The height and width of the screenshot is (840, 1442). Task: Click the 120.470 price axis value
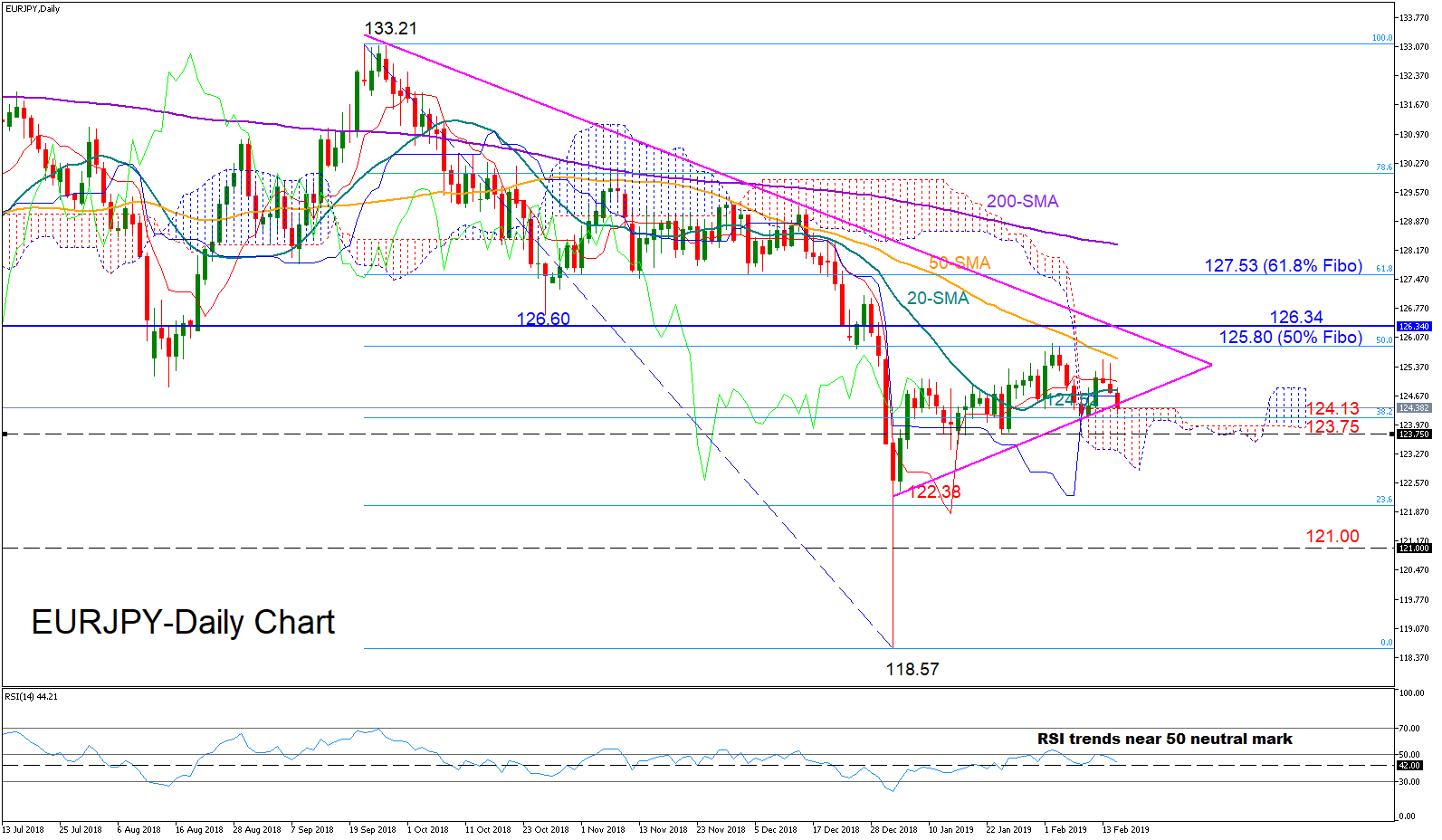[x=1414, y=569]
